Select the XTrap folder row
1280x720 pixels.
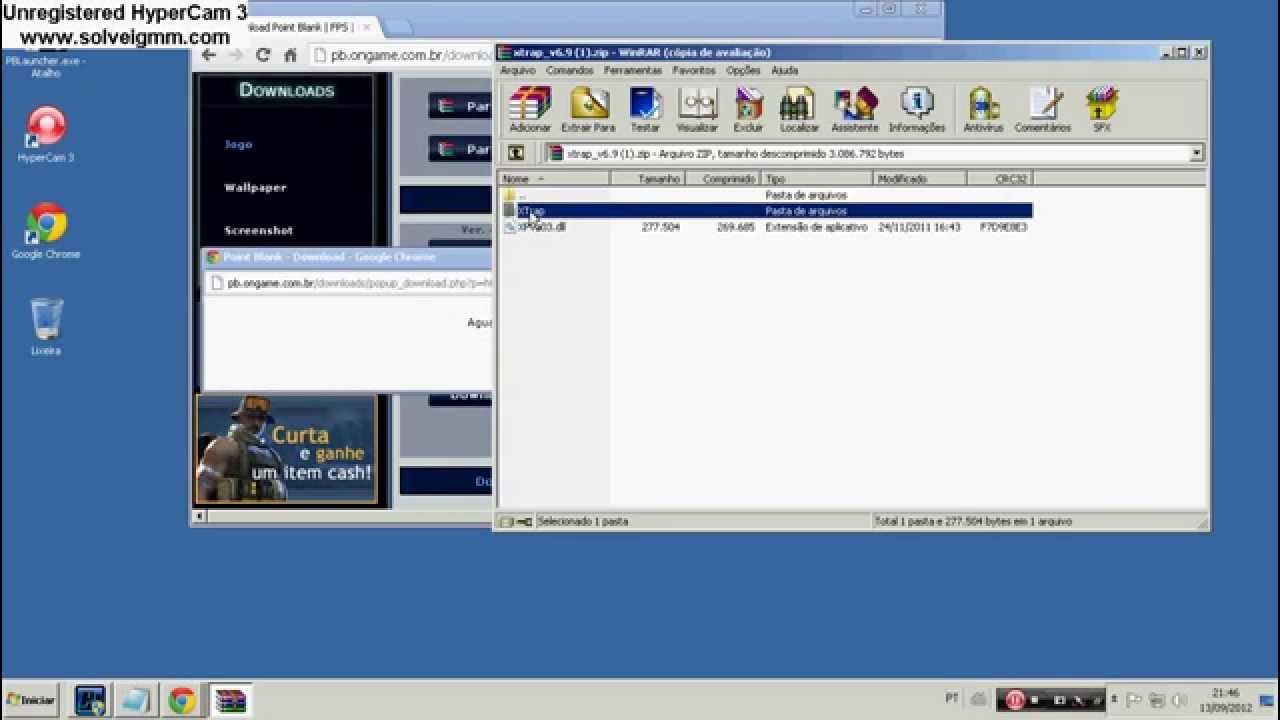766,211
